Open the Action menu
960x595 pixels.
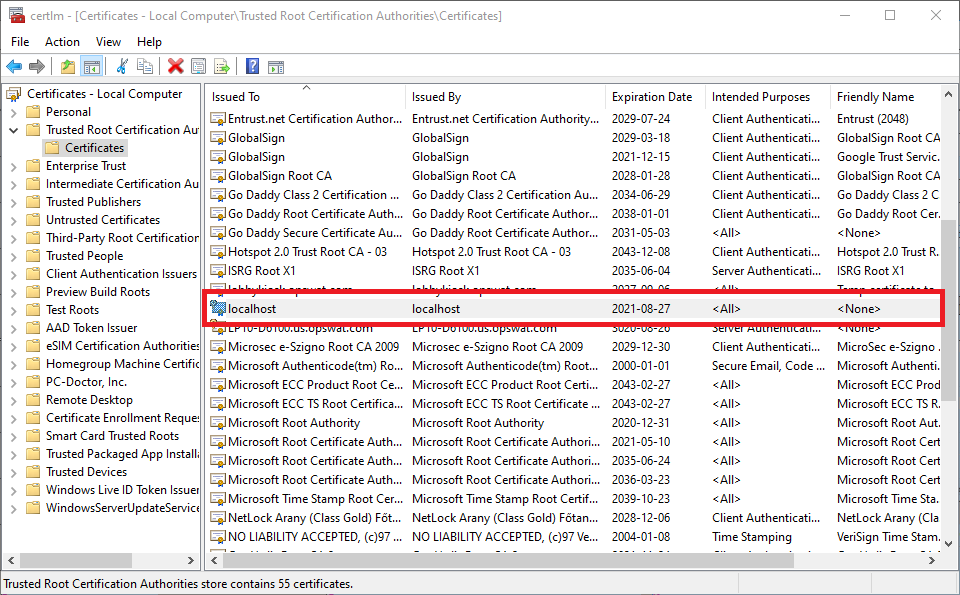pyautogui.click(x=62, y=42)
